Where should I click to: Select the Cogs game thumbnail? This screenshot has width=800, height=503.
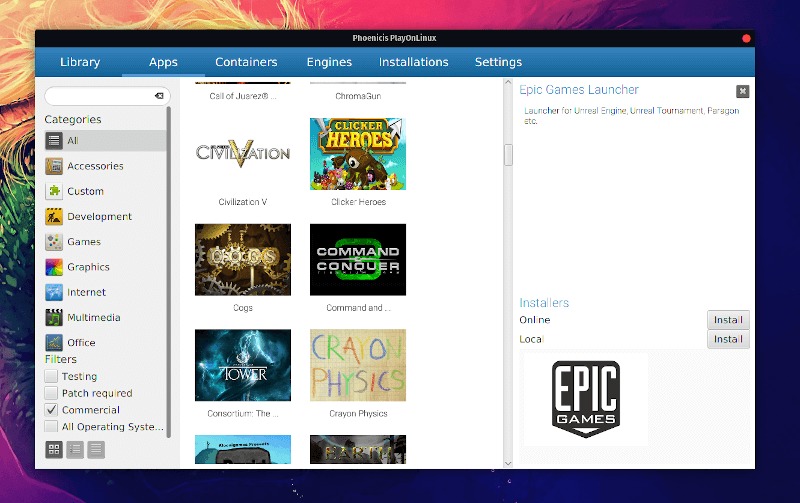(x=243, y=260)
